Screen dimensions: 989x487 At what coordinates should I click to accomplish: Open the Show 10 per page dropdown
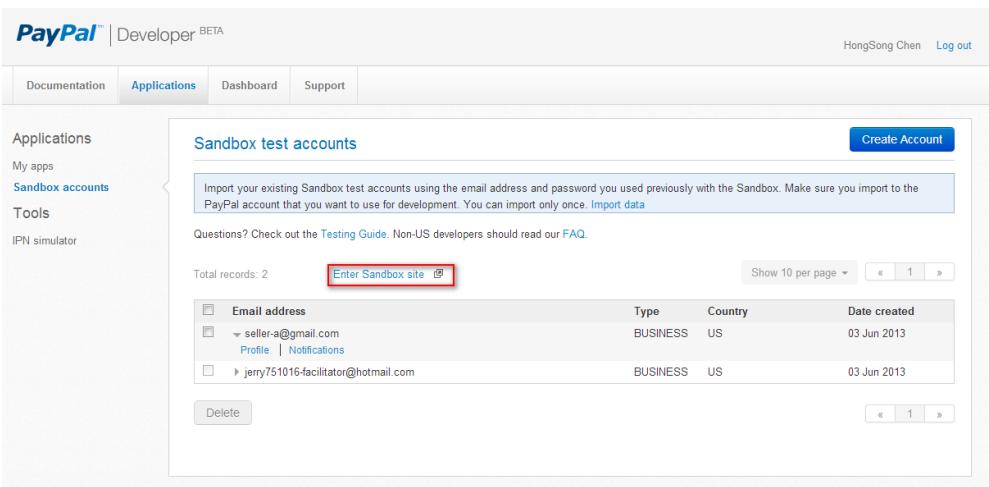point(799,273)
